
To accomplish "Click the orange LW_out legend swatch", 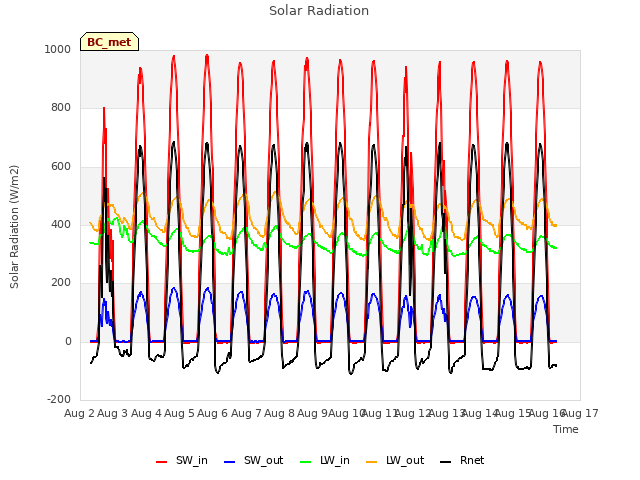I will click(372, 462).
